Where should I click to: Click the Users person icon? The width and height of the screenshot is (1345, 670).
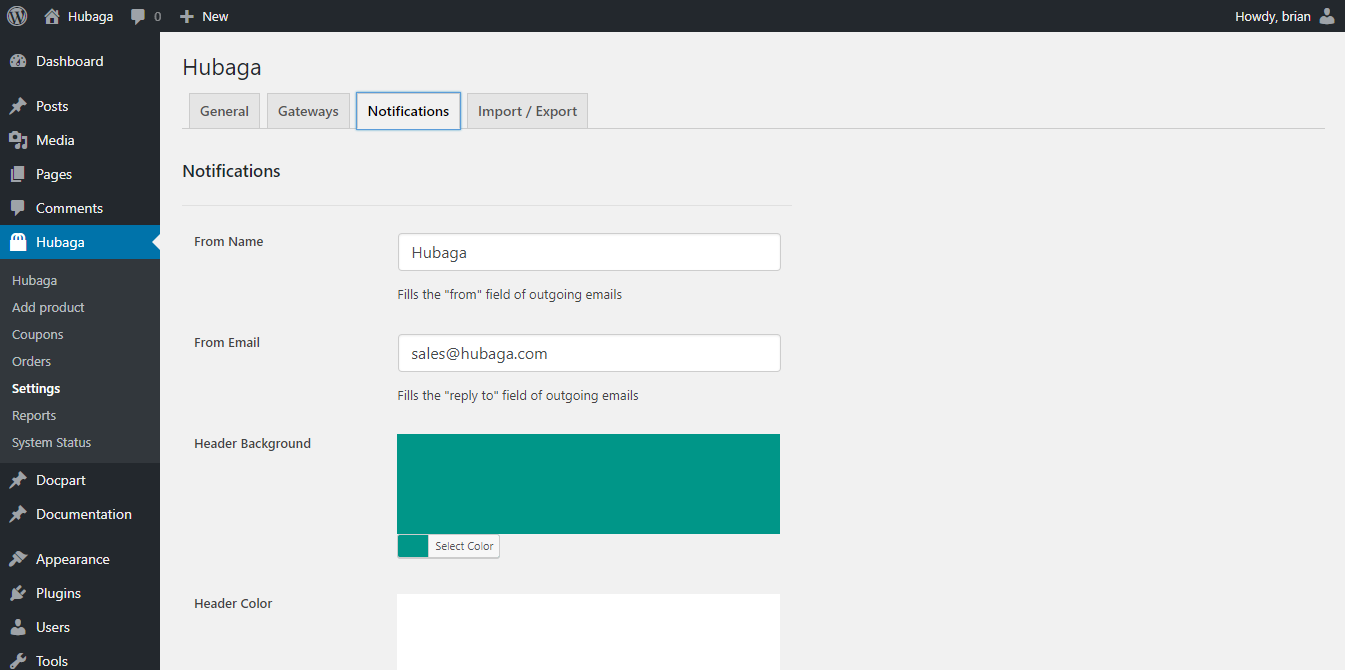pos(18,627)
